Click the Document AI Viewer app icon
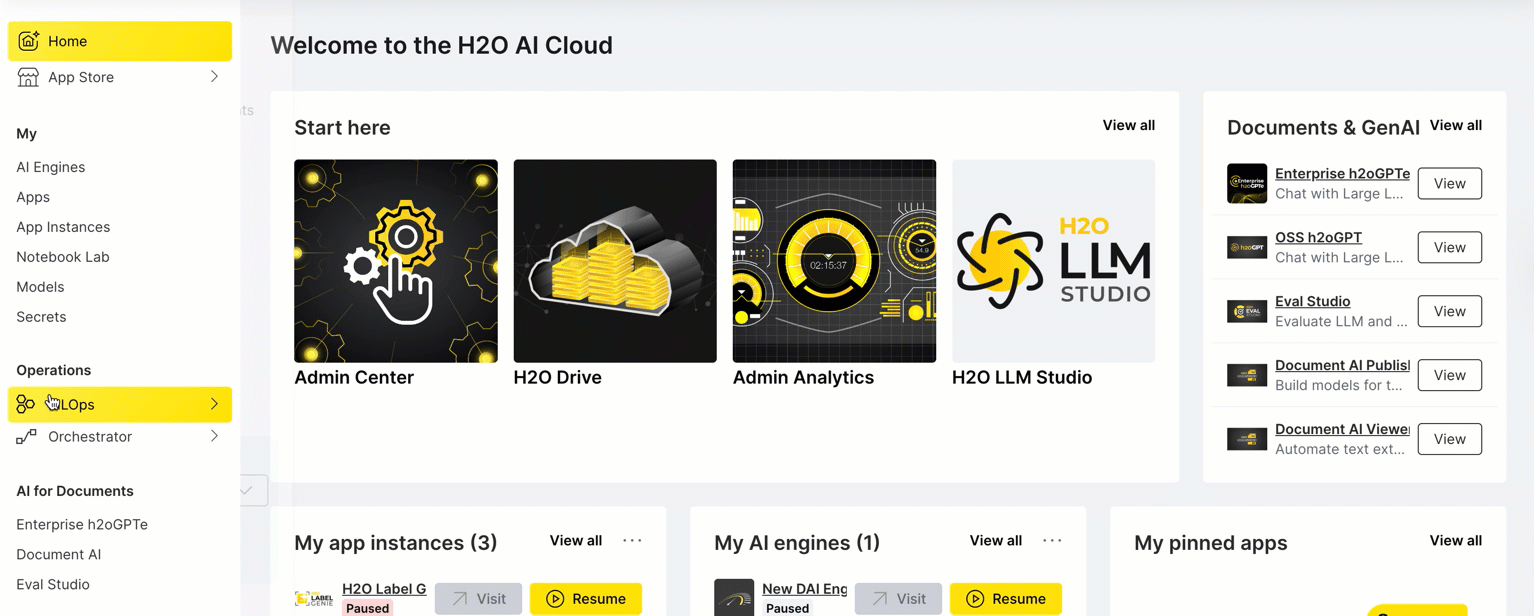The width and height of the screenshot is (1534, 616). pos(1247,439)
